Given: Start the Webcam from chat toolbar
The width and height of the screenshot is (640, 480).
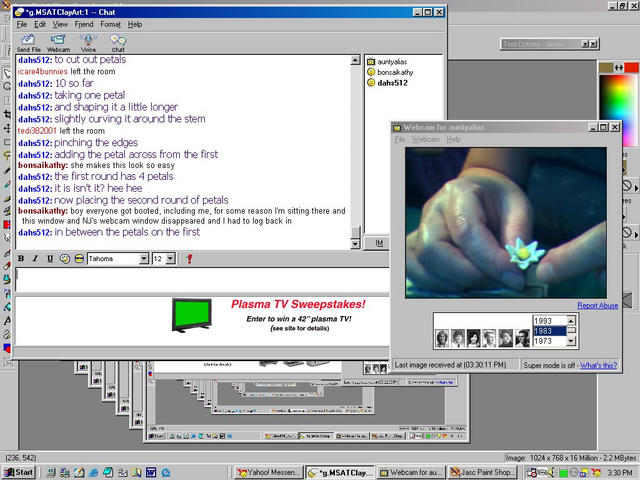Looking at the screenshot, I should coord(58,43).
